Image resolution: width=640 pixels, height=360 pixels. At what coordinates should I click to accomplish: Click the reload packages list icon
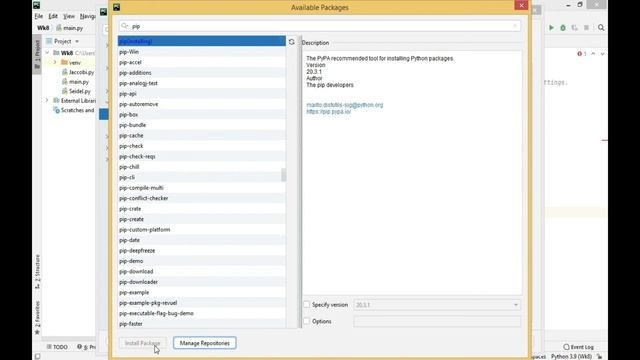pos(291,42)
